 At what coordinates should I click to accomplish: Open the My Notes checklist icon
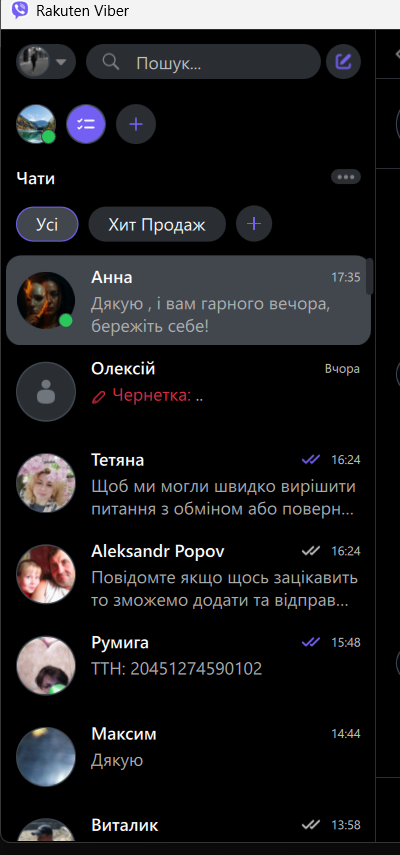86,124
